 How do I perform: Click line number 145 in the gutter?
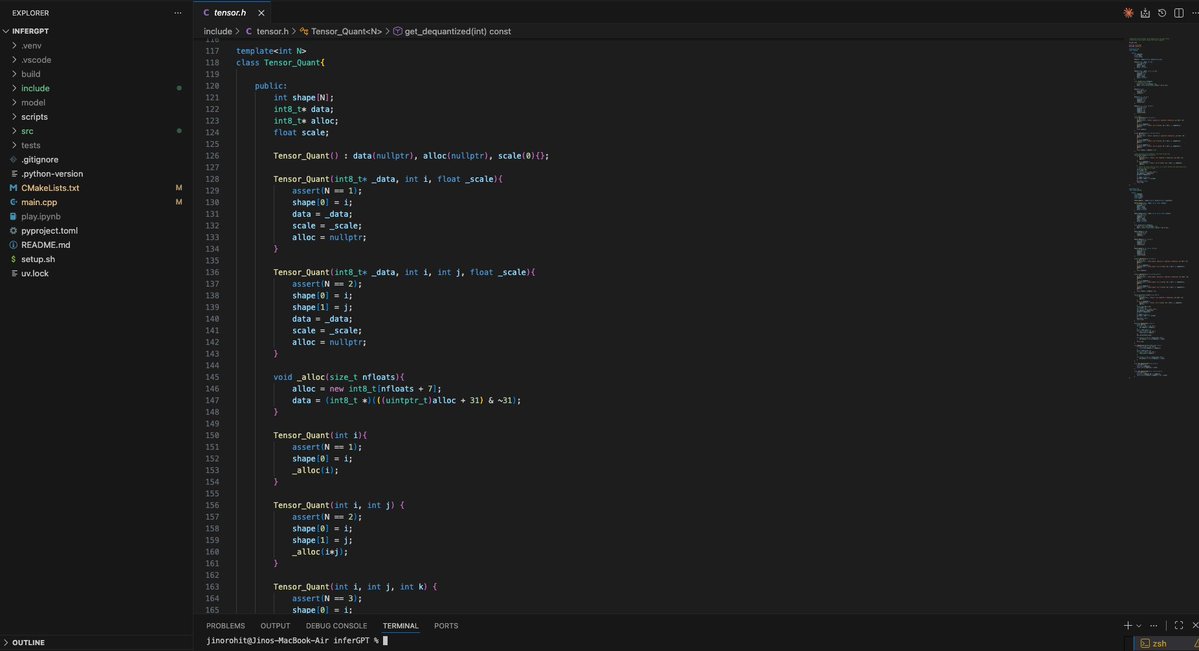click(x=212, y=377)
